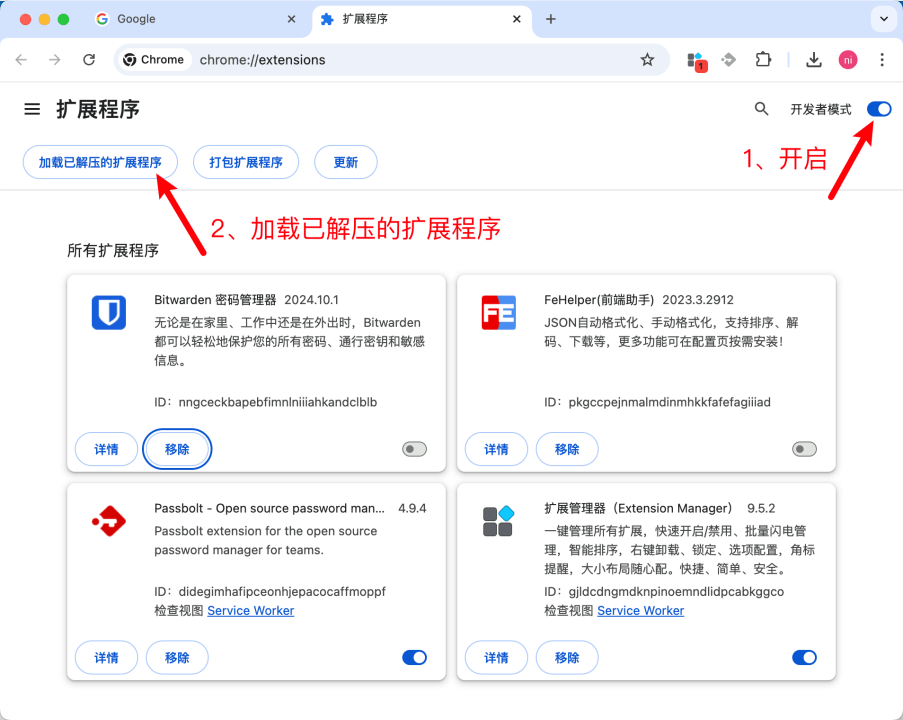Click 移除 to remove Bitwarden
This screenshot has width=903, height=720.
(x=177, y=449)
